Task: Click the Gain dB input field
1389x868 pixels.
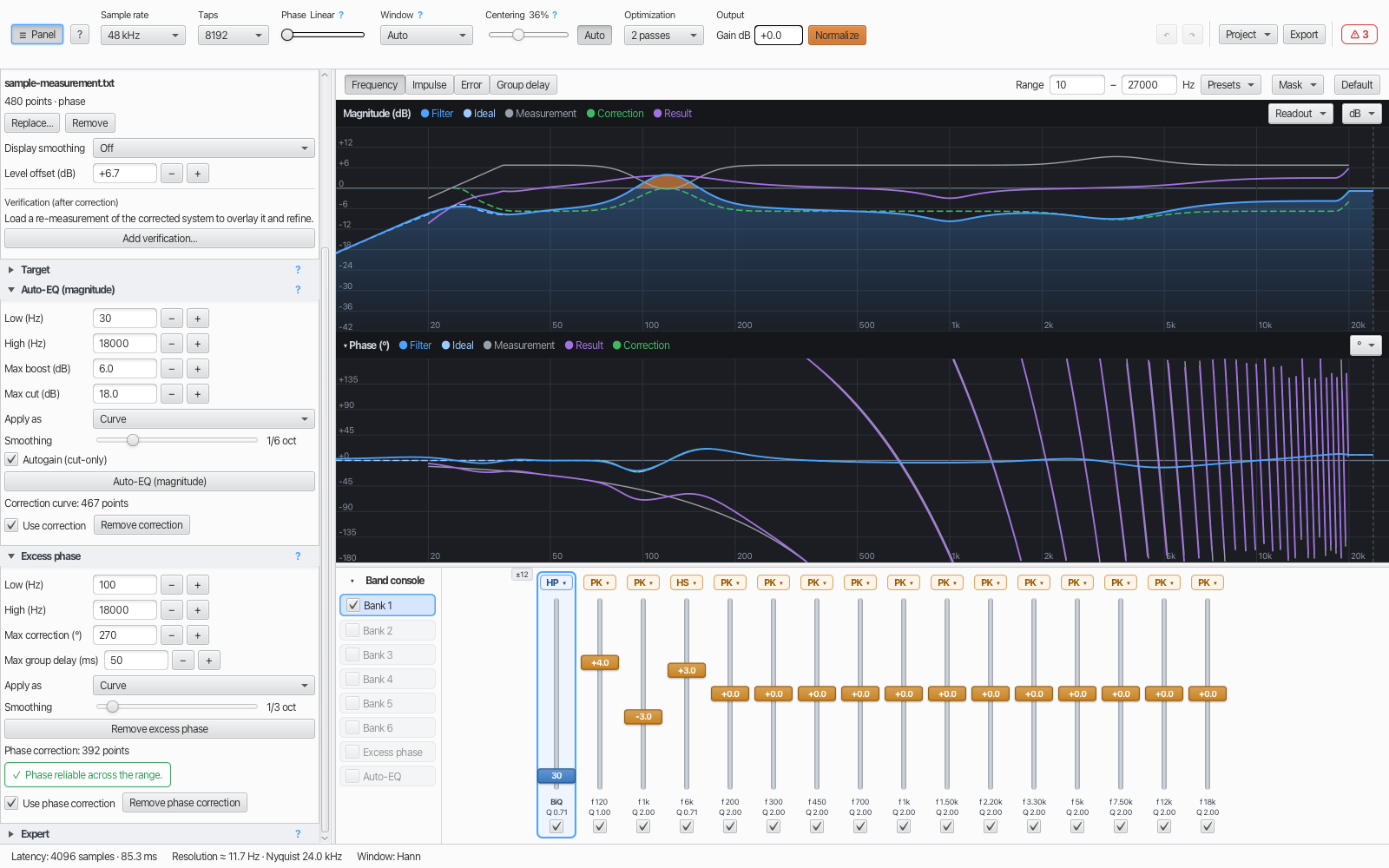Action: (x=778, y=36)
